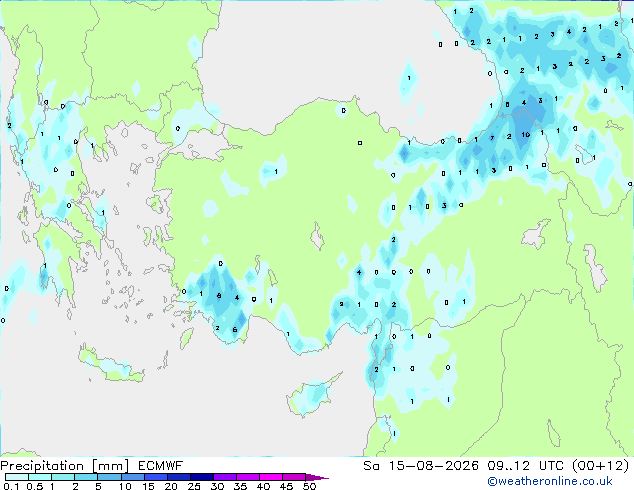Click the 'Sa 15-08-2026' date text
634x490 pixels.
tap(421, 466)
